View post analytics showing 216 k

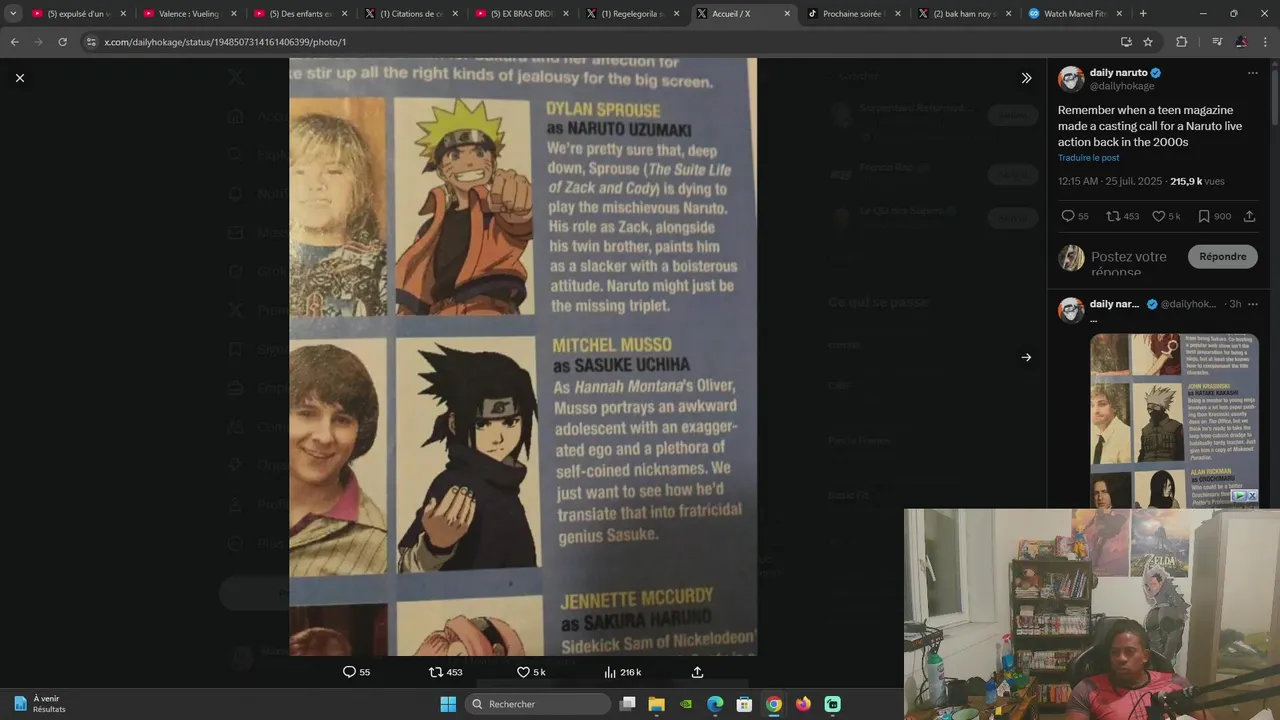622,672
